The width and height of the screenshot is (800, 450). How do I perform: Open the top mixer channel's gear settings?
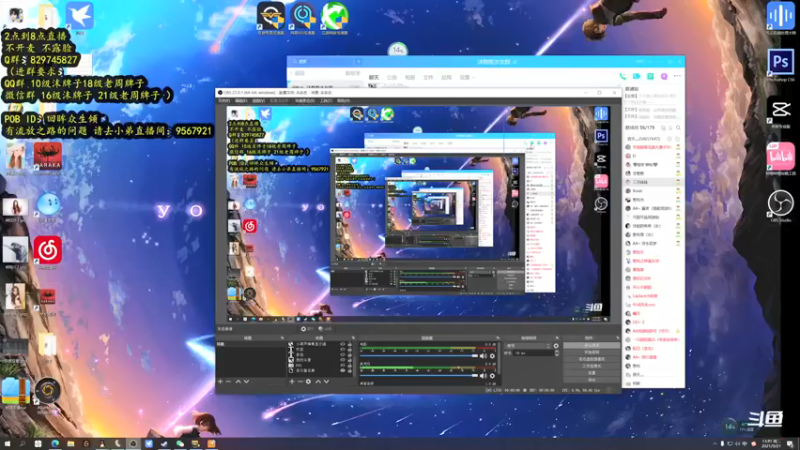tap(492, 356)
